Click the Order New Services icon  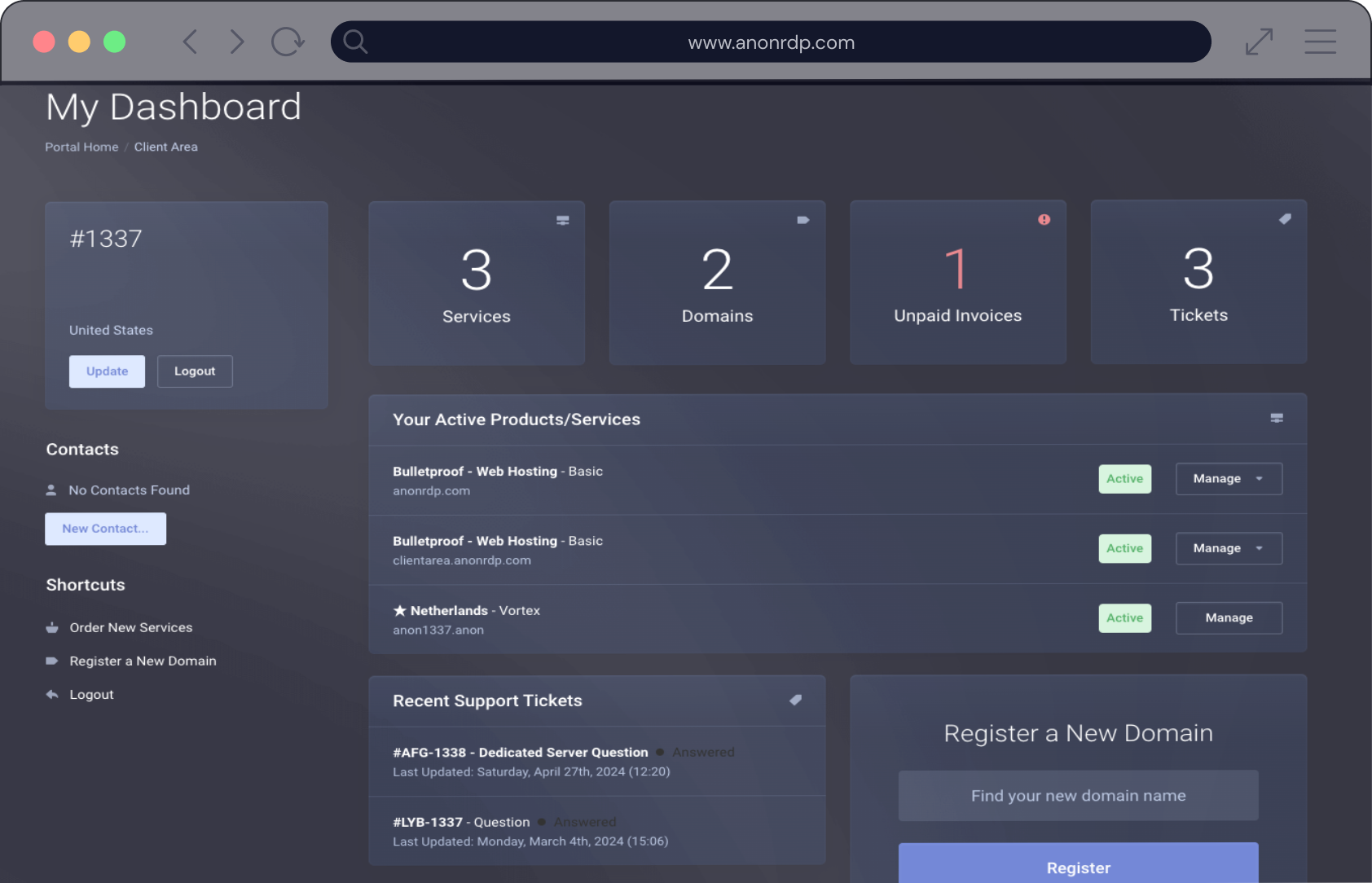51,627
